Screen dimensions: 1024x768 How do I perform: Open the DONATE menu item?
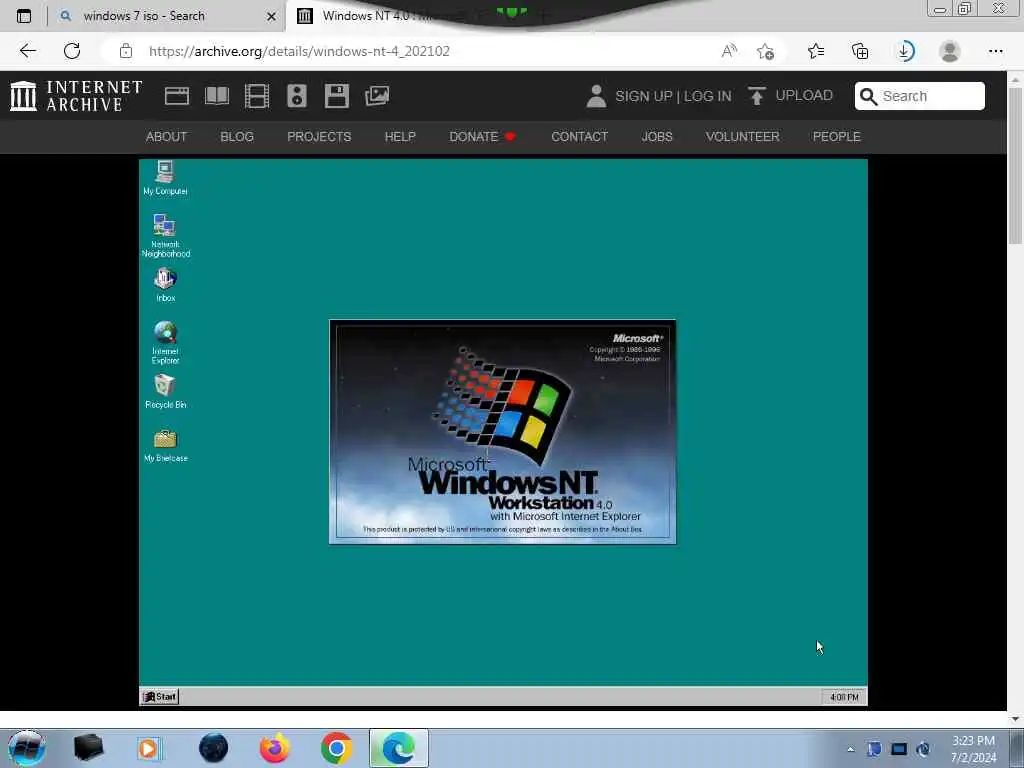482,136
